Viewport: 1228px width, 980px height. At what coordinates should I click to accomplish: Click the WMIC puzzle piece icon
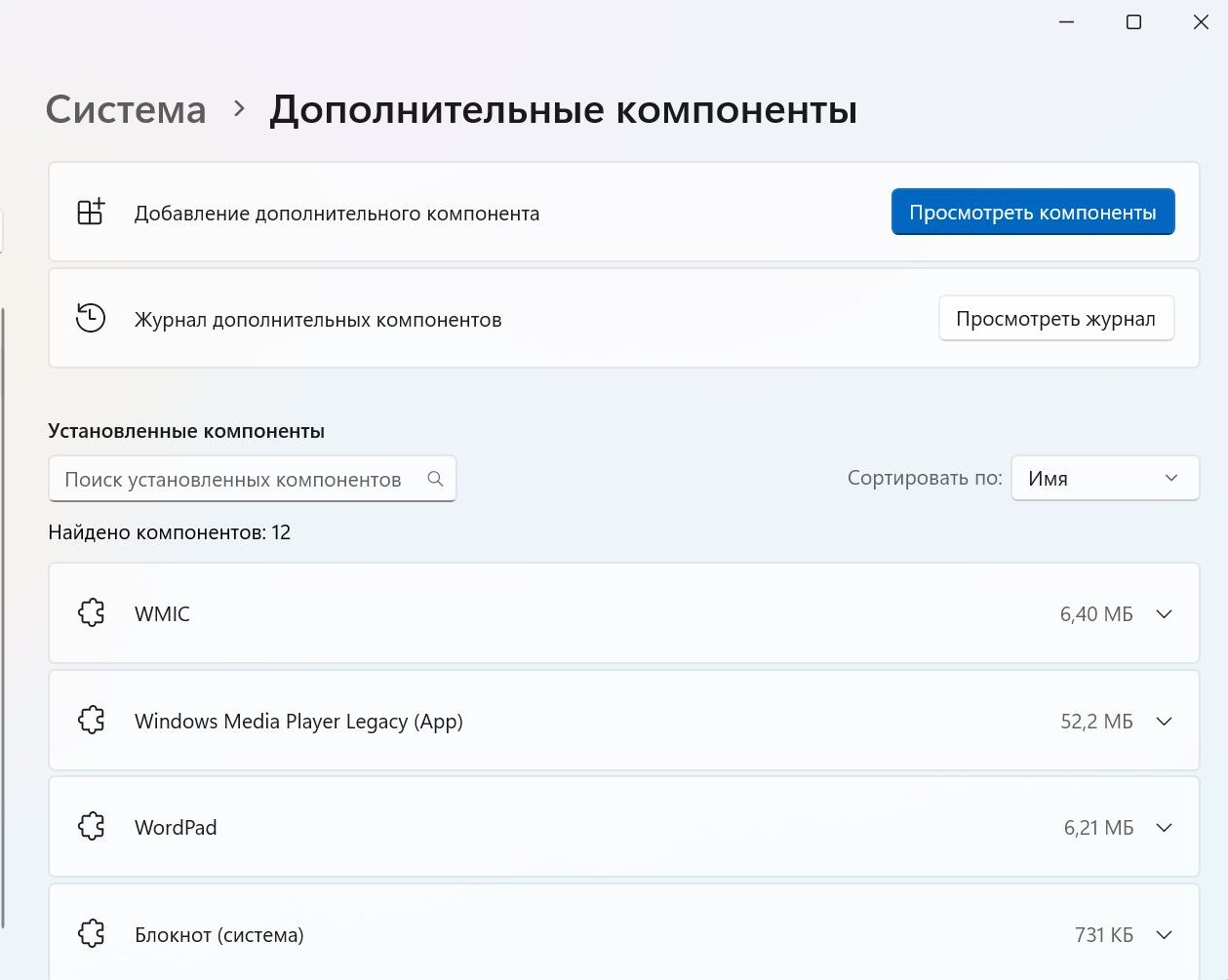[92, 613]
